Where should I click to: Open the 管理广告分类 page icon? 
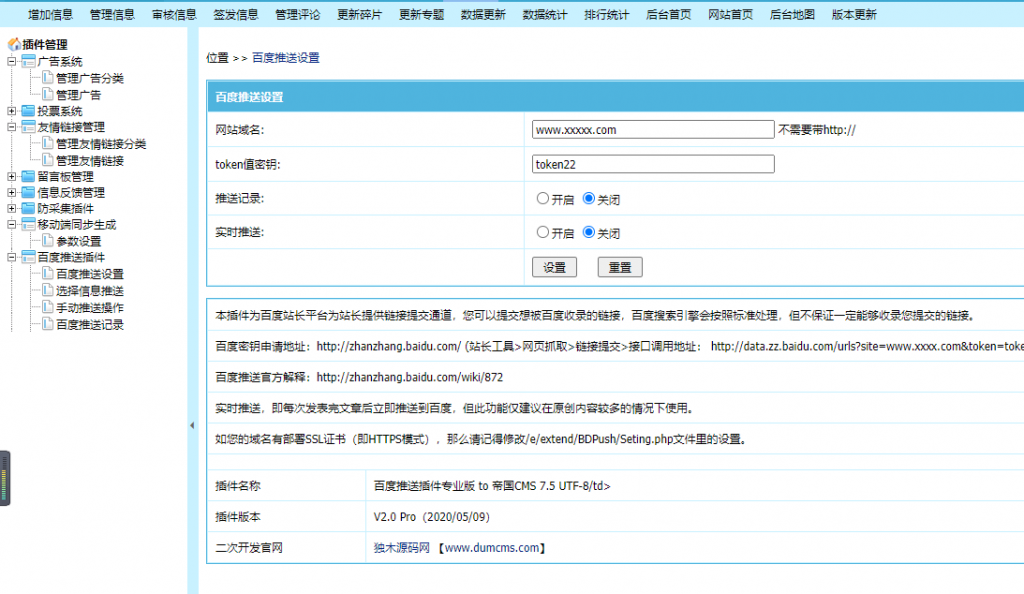(x=46, y=78)
